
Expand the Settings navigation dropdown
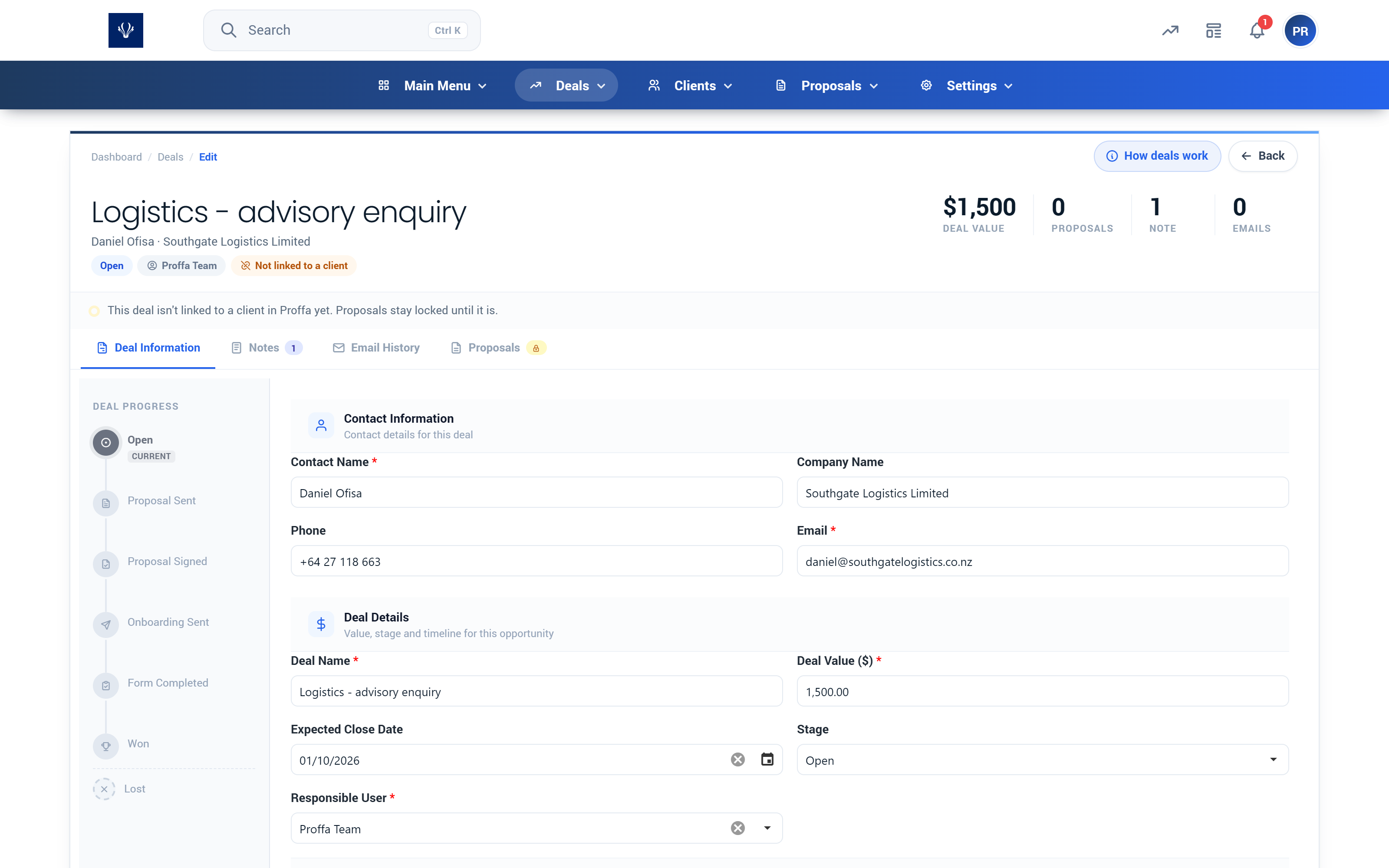point(966,85)
